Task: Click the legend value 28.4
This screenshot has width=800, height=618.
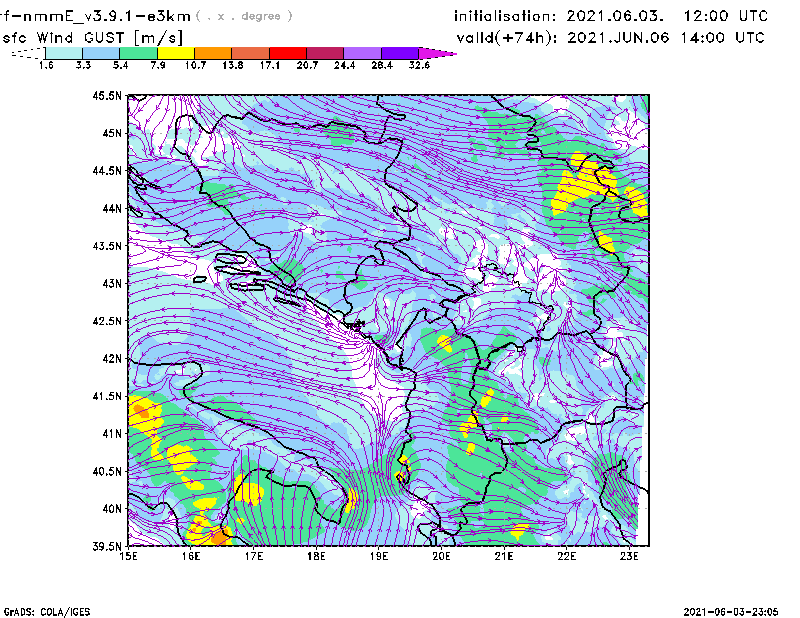Action: click(x=382, y=65)
